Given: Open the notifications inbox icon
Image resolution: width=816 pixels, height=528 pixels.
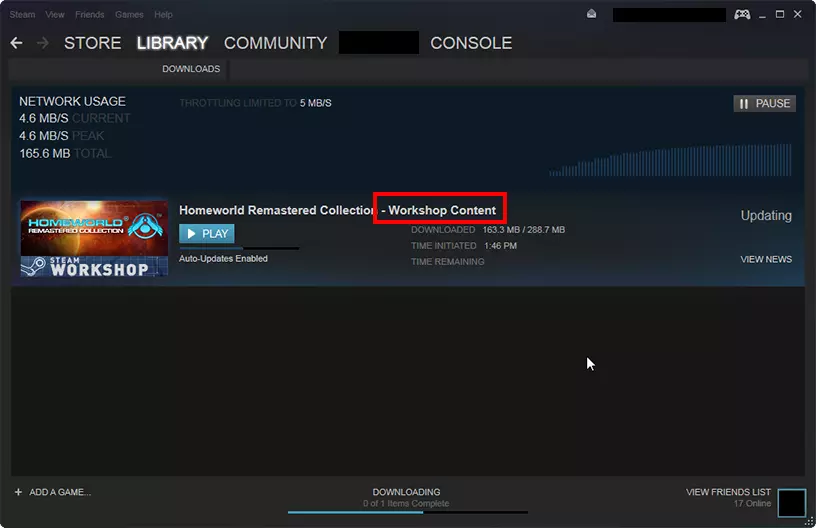Looking at the screenshot, I should [591, 14].
